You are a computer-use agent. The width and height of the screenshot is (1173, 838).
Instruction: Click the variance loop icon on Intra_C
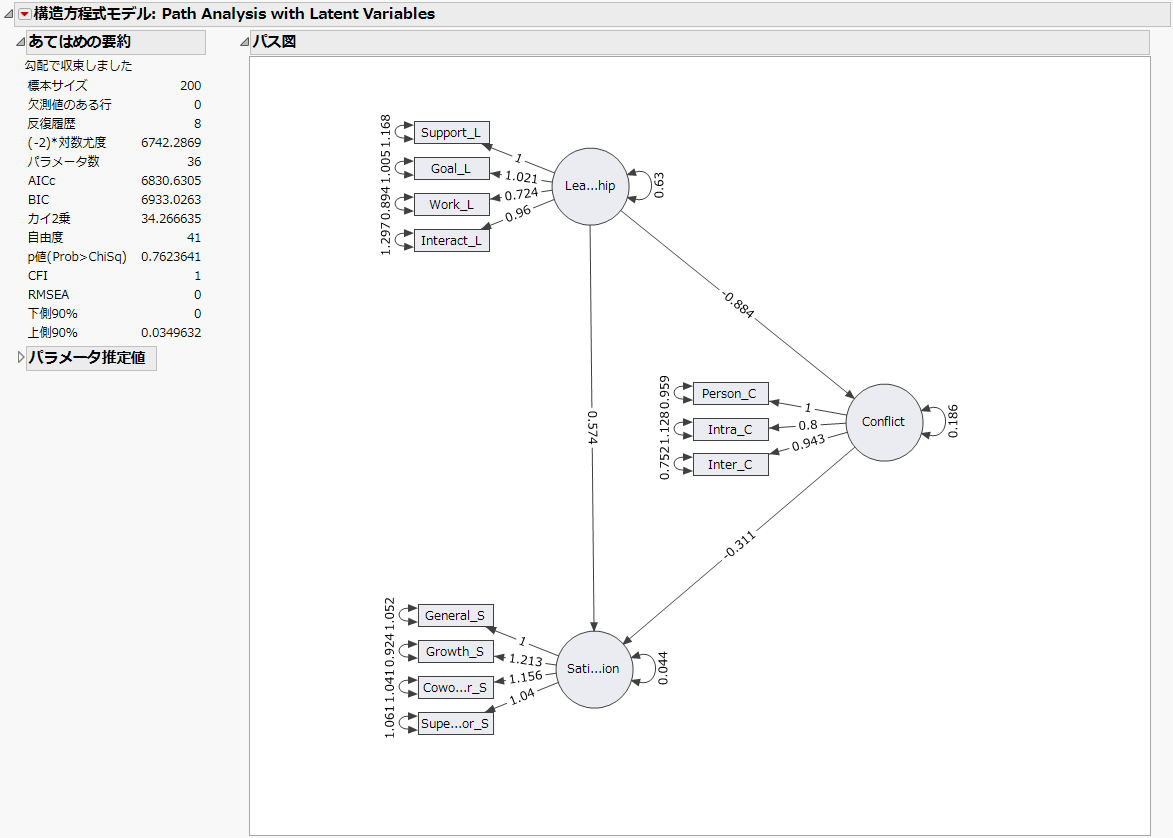[x=684, y=429]
